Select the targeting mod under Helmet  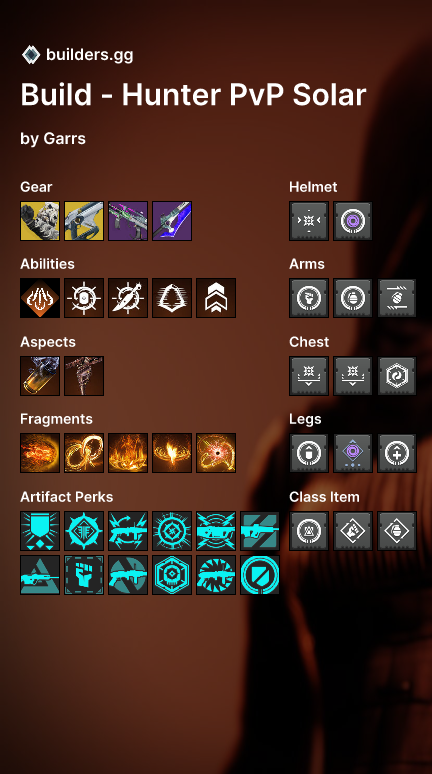[x=309, y=221]
